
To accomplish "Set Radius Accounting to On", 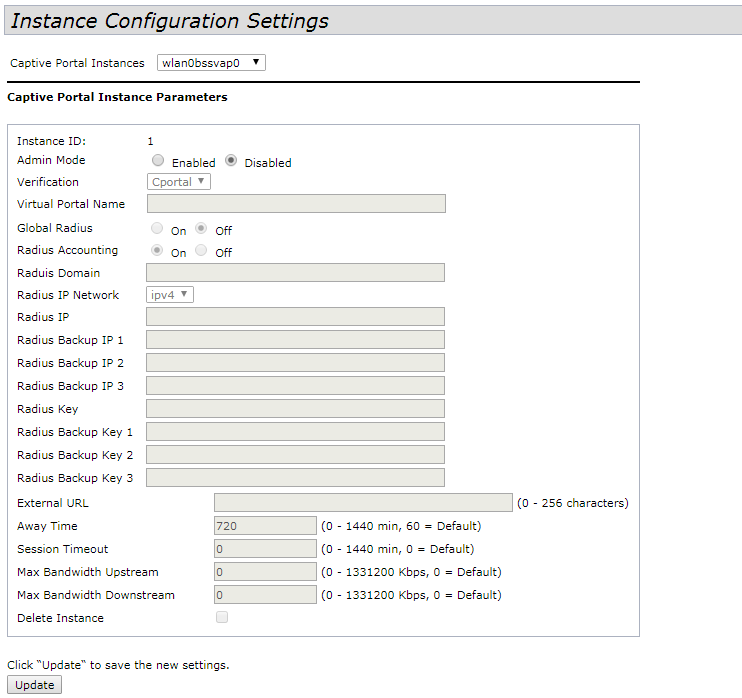I will point(157,251).
